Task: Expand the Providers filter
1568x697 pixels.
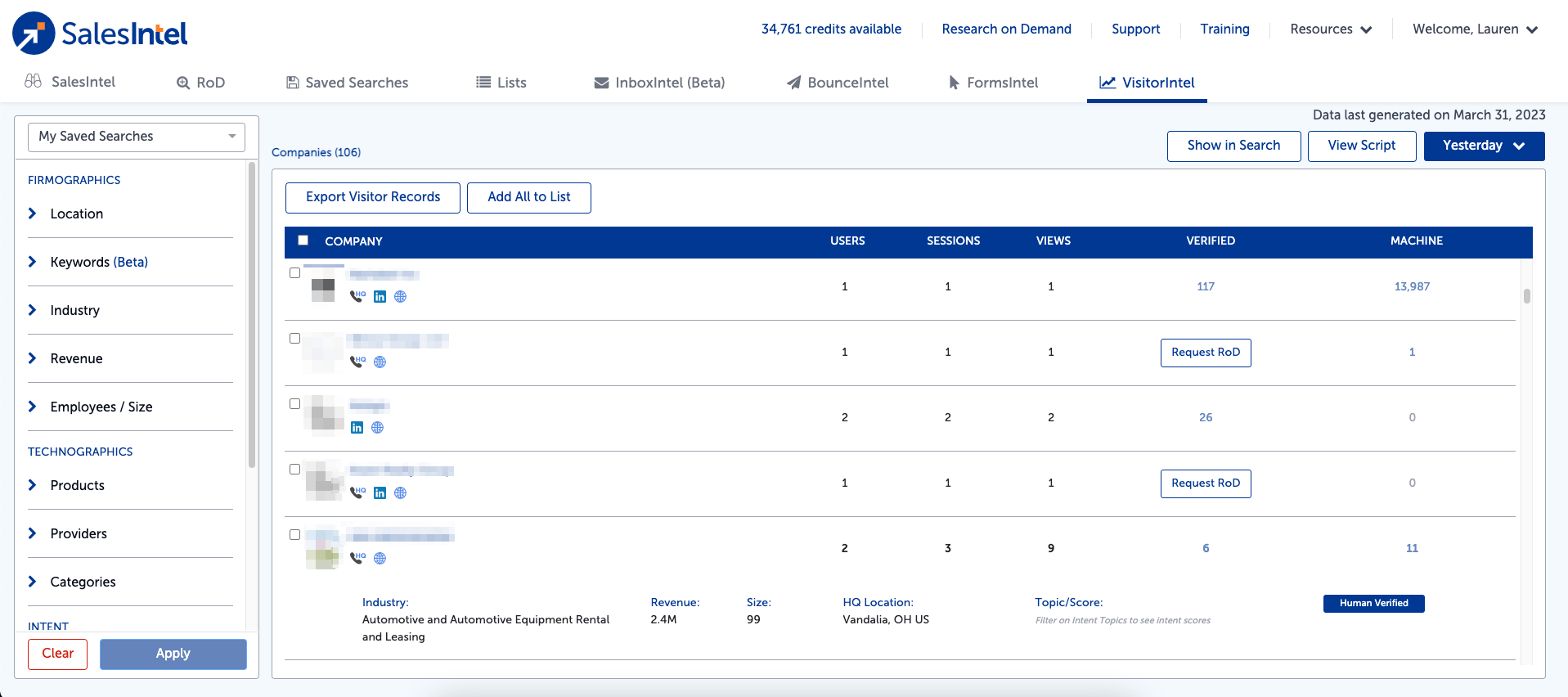Action: pyautogui.click(x=130, y=533)
